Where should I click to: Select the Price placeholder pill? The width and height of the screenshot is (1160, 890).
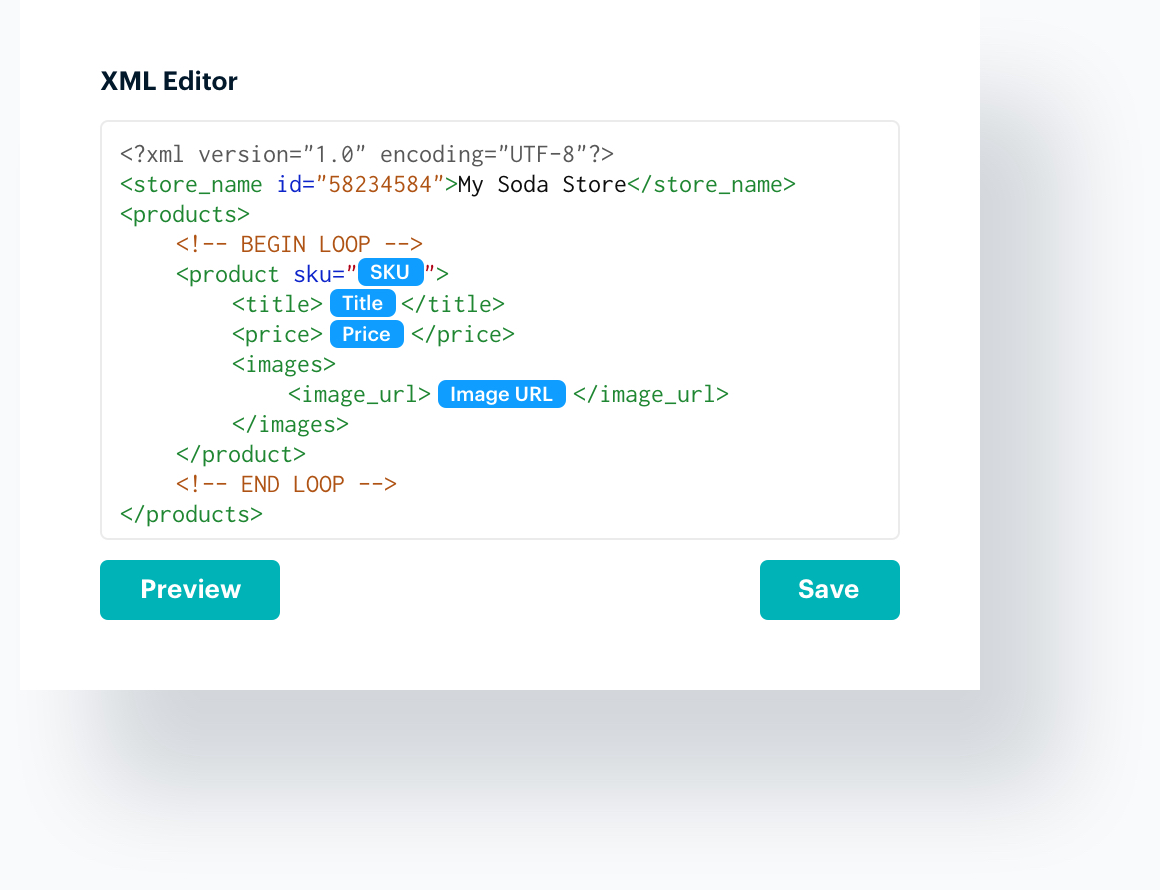click(366, 334)
